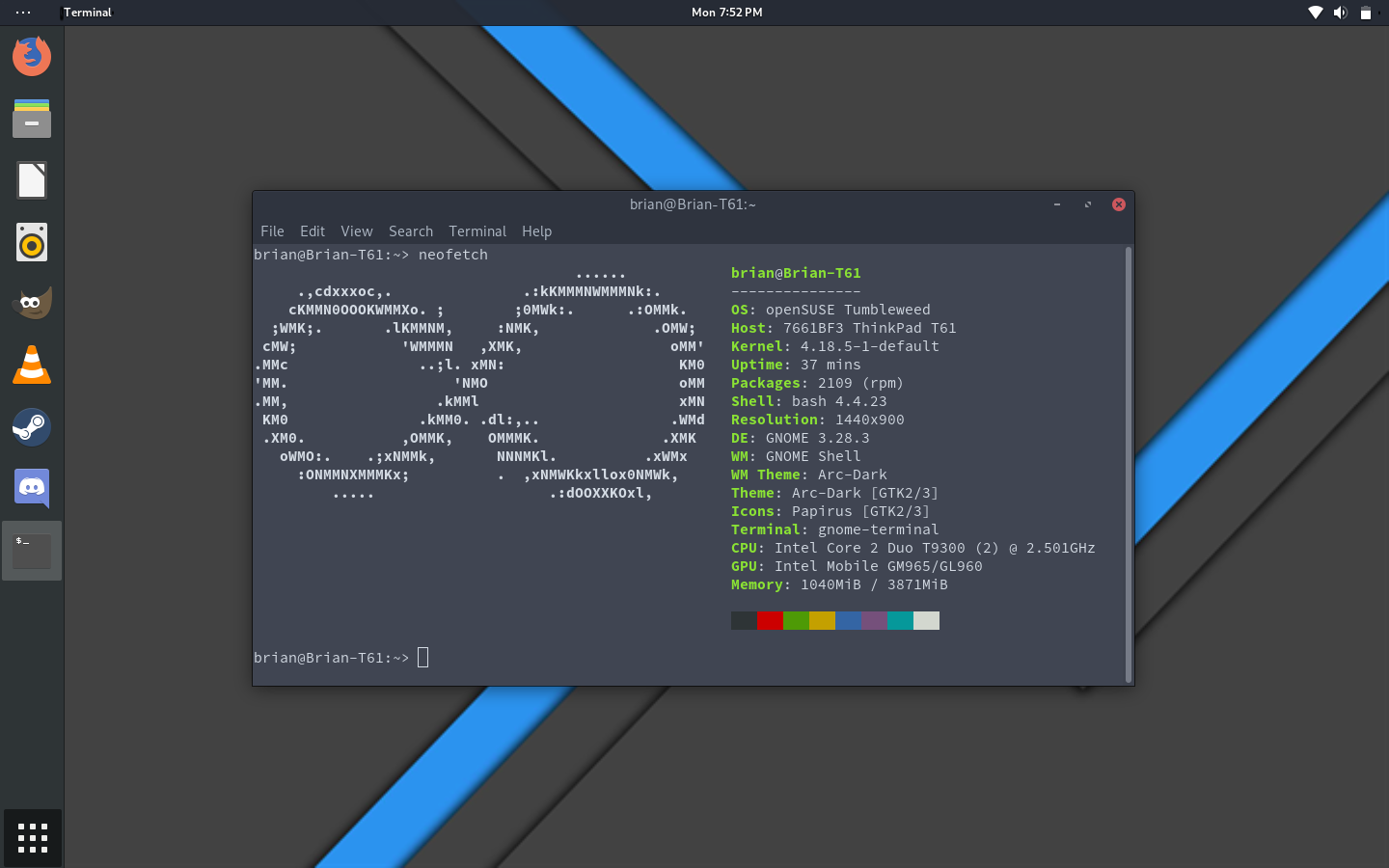This screenshot has width=1389, height=868.
Task: Click the terminal vertical scrollbar
Action: [1128, 465]
